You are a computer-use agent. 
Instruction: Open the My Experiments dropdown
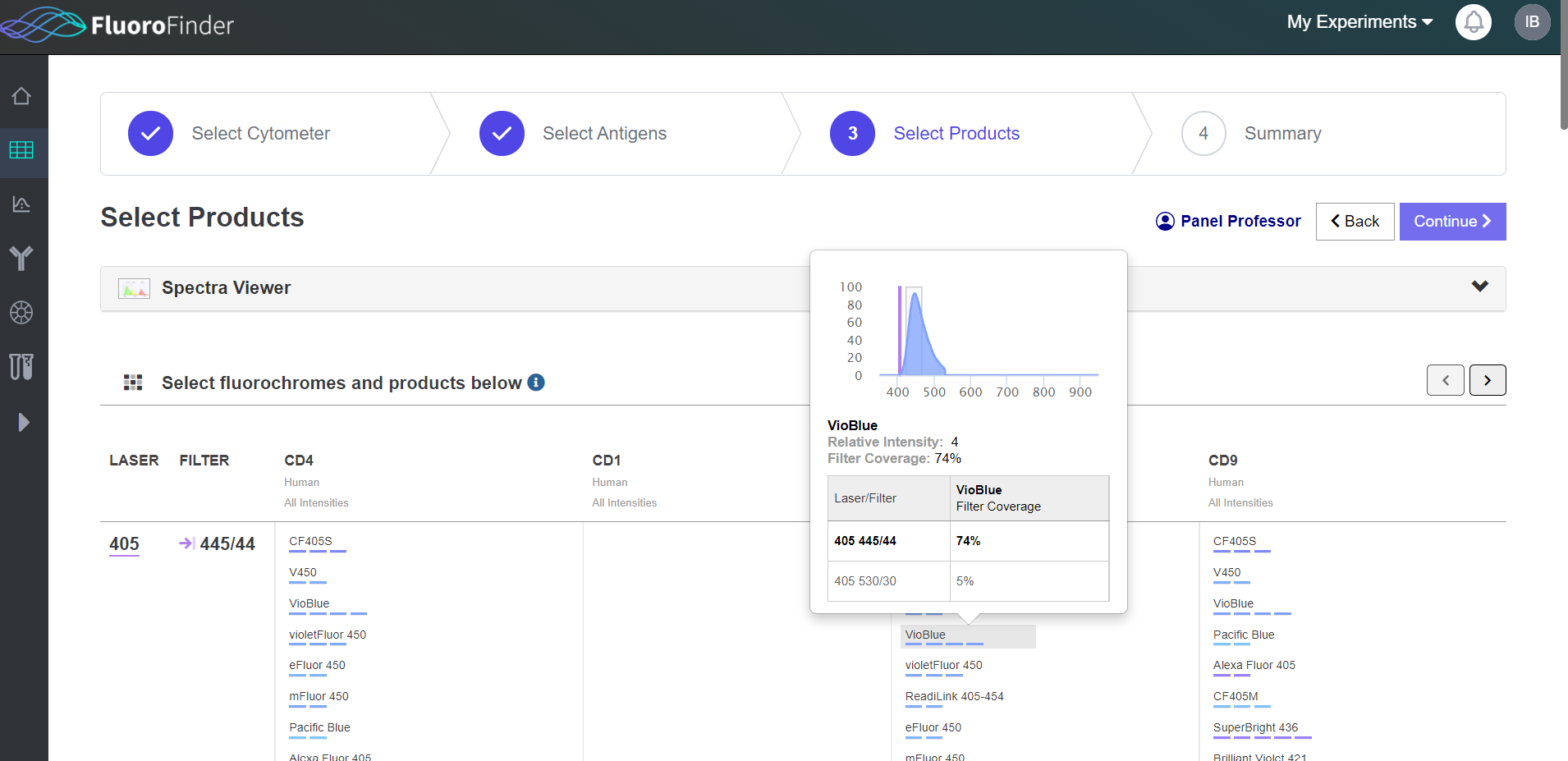pos(1358,22)
